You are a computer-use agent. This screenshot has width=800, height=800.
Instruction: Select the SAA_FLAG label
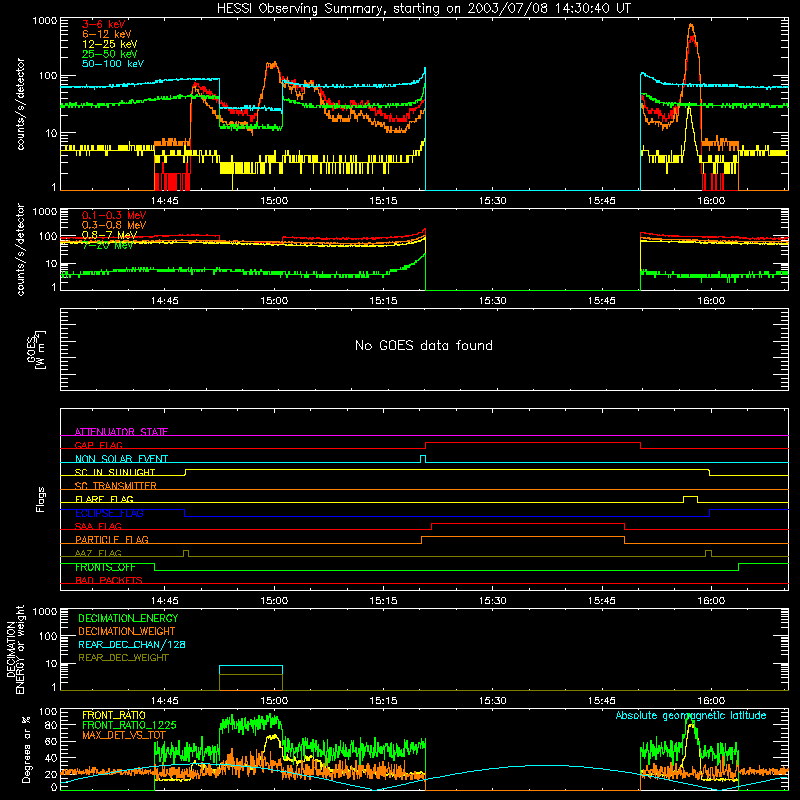pyautogui.click(x=98, y=526)
